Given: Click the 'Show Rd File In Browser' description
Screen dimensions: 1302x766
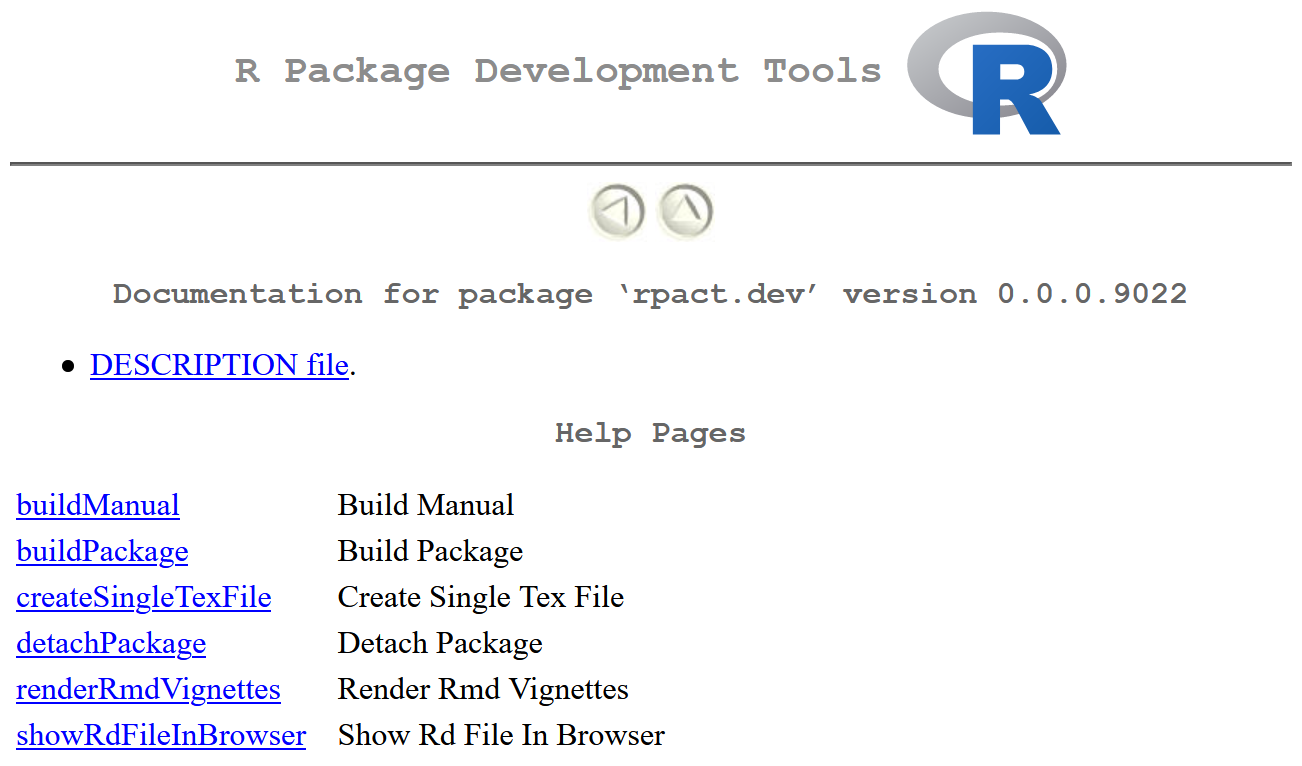Looking at the screenshot, I should pyautogui.click(x=501, y=735).
